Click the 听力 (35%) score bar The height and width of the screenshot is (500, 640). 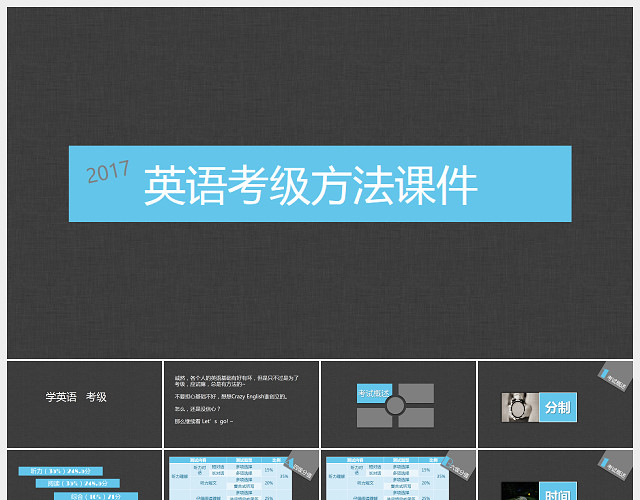[60, 471]
